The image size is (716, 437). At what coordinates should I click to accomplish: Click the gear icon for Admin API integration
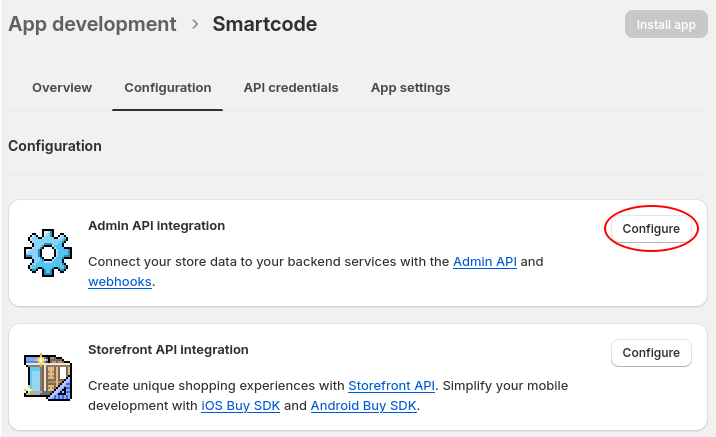(47, 253)
